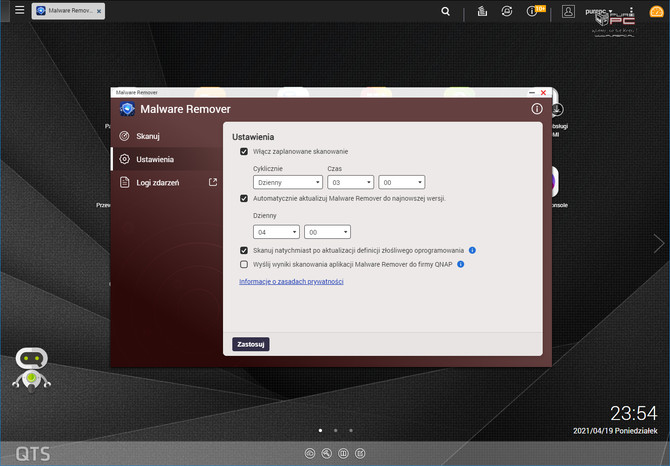Open the purepc user menu dropdown

598,11
